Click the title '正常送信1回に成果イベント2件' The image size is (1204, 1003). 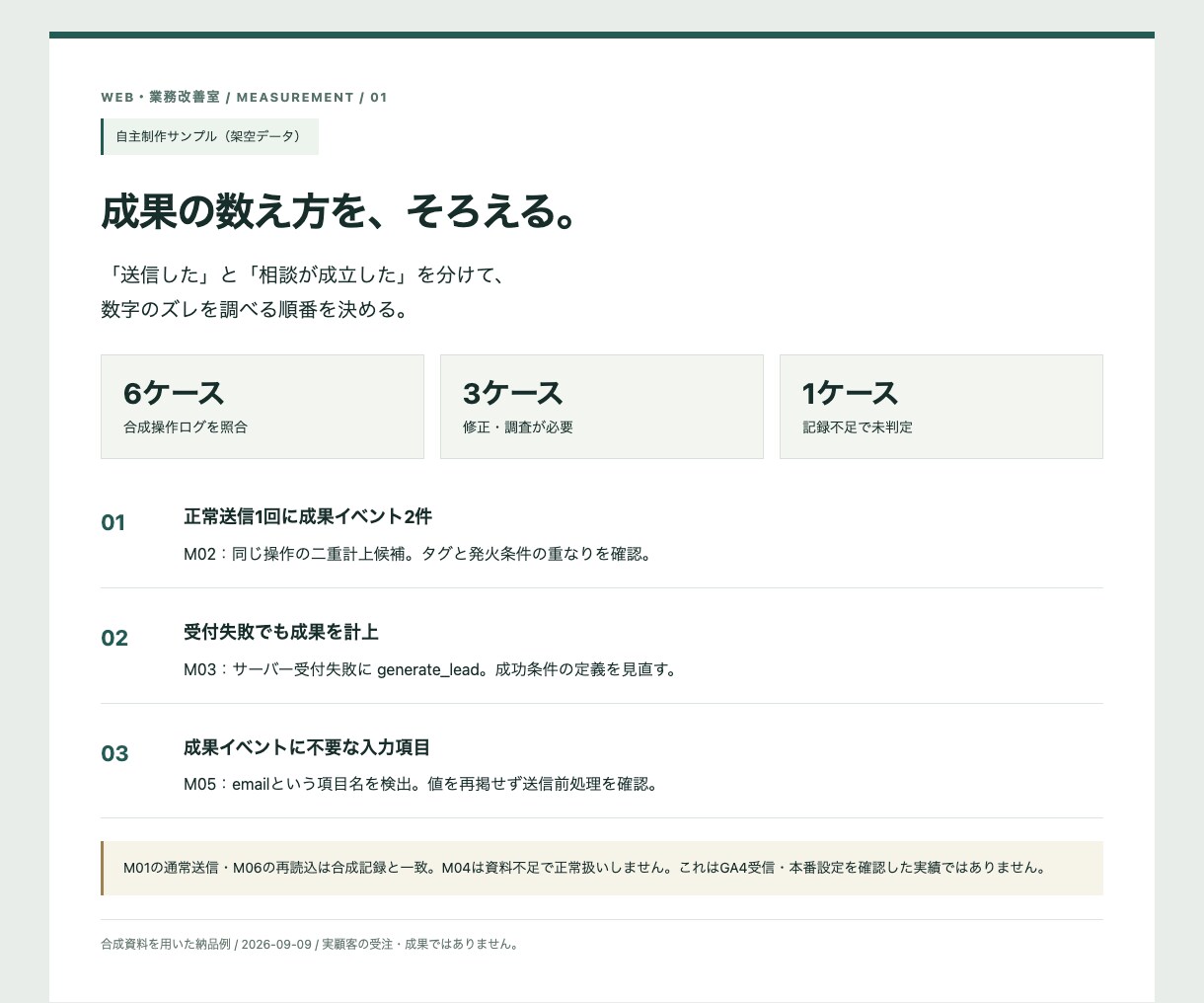coord(308,516)
